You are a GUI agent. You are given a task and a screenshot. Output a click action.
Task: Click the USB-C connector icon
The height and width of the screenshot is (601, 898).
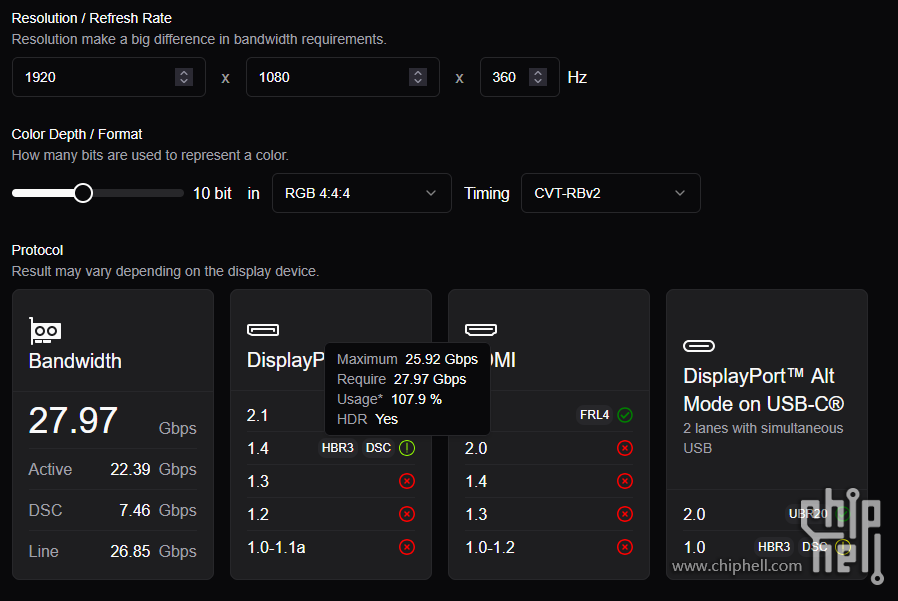click(699, 345)
